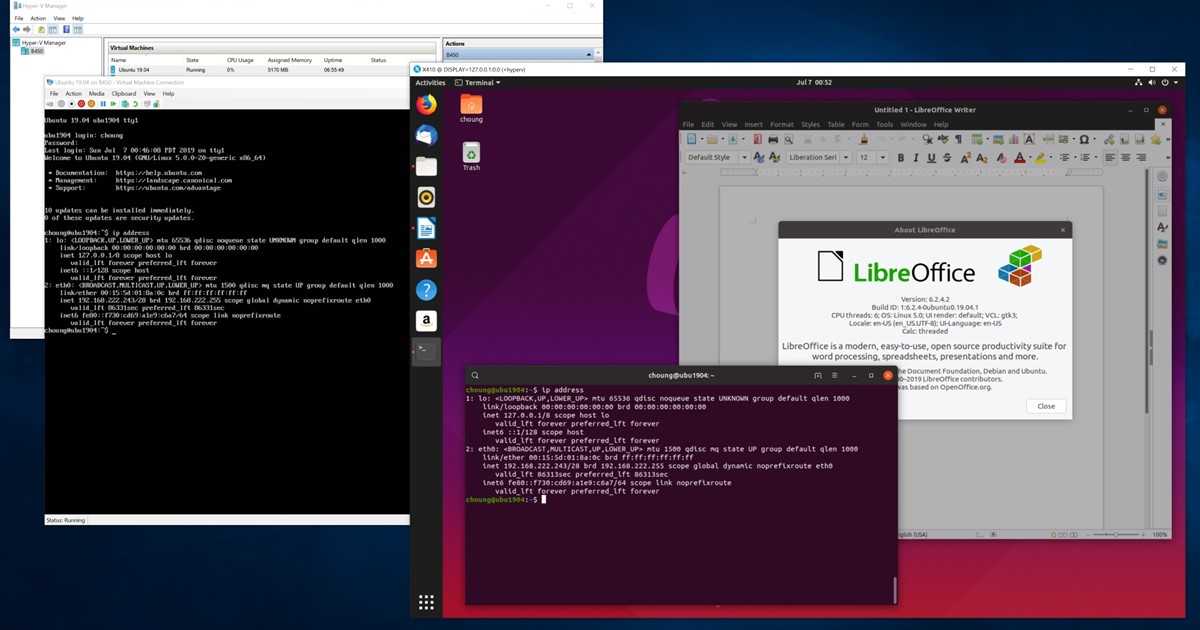The height and width of the screenshot is (630, 1200).
Task: Open the Help dock icon
Action: [426, 290]
